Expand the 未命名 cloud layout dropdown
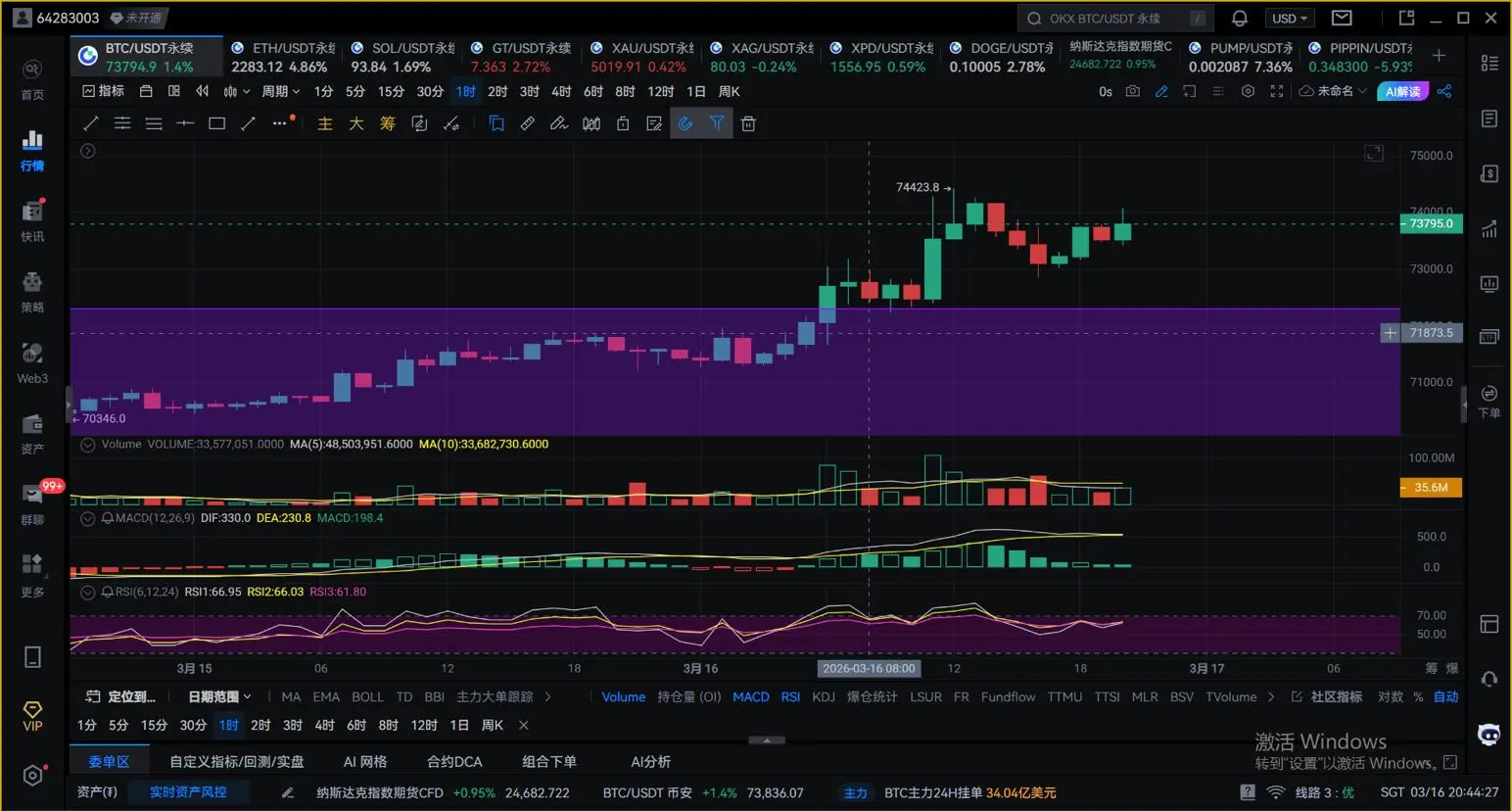 point(1333,91)
